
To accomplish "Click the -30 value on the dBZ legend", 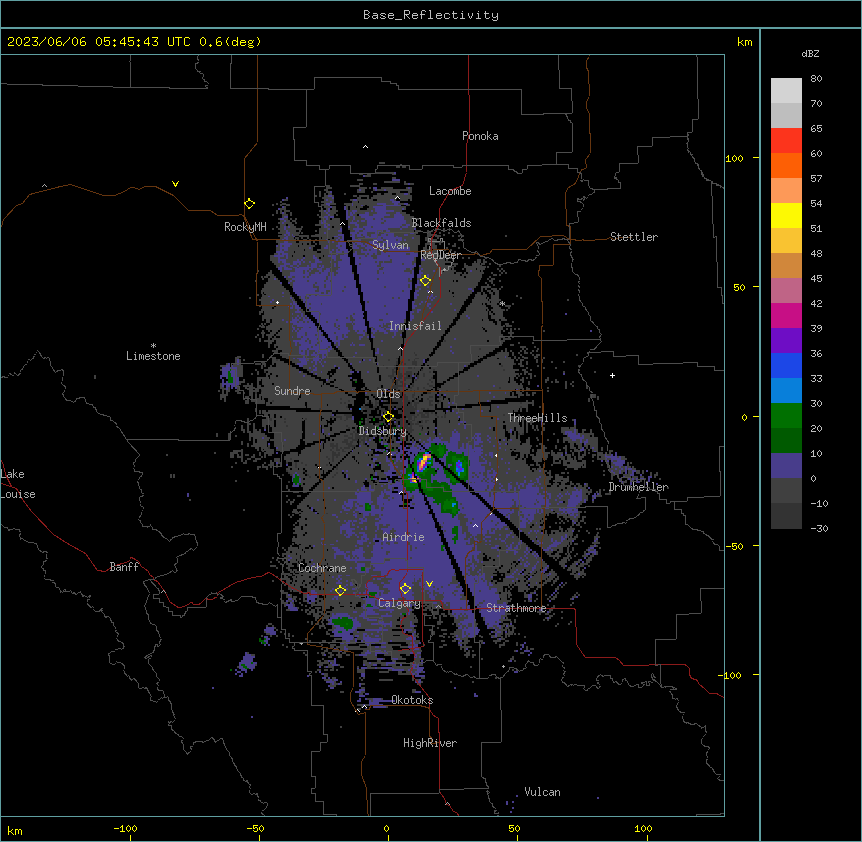I will coord(819,528).
